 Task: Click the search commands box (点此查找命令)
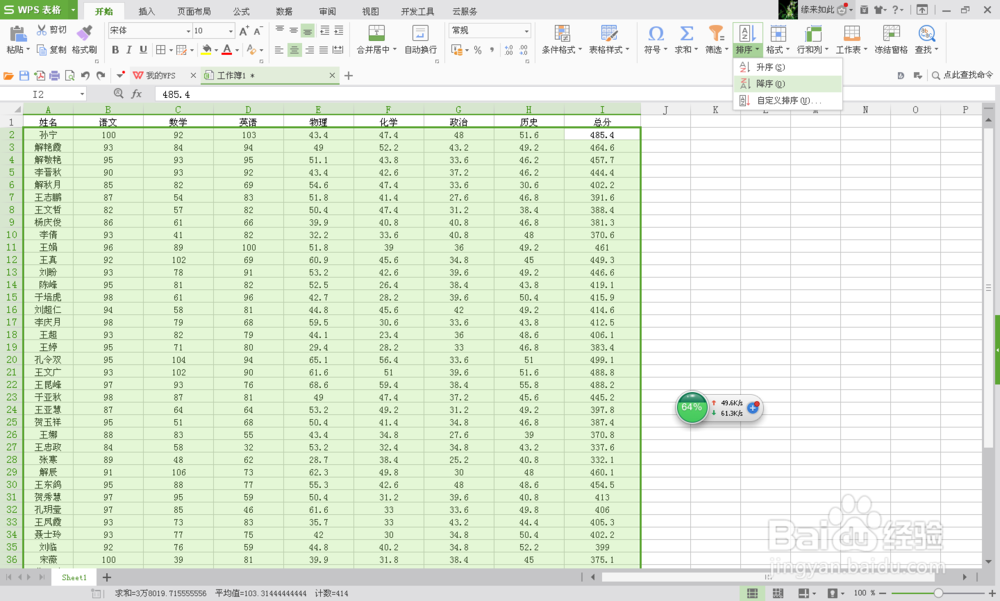click(x=962, y=75)
